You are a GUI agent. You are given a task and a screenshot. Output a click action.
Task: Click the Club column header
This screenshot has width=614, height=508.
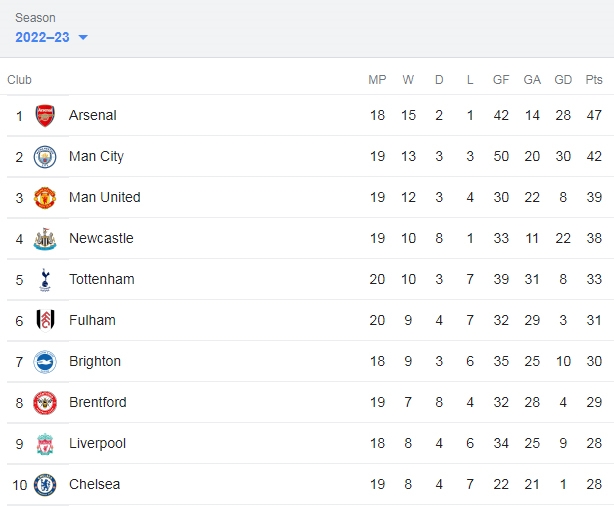[19, 80]
